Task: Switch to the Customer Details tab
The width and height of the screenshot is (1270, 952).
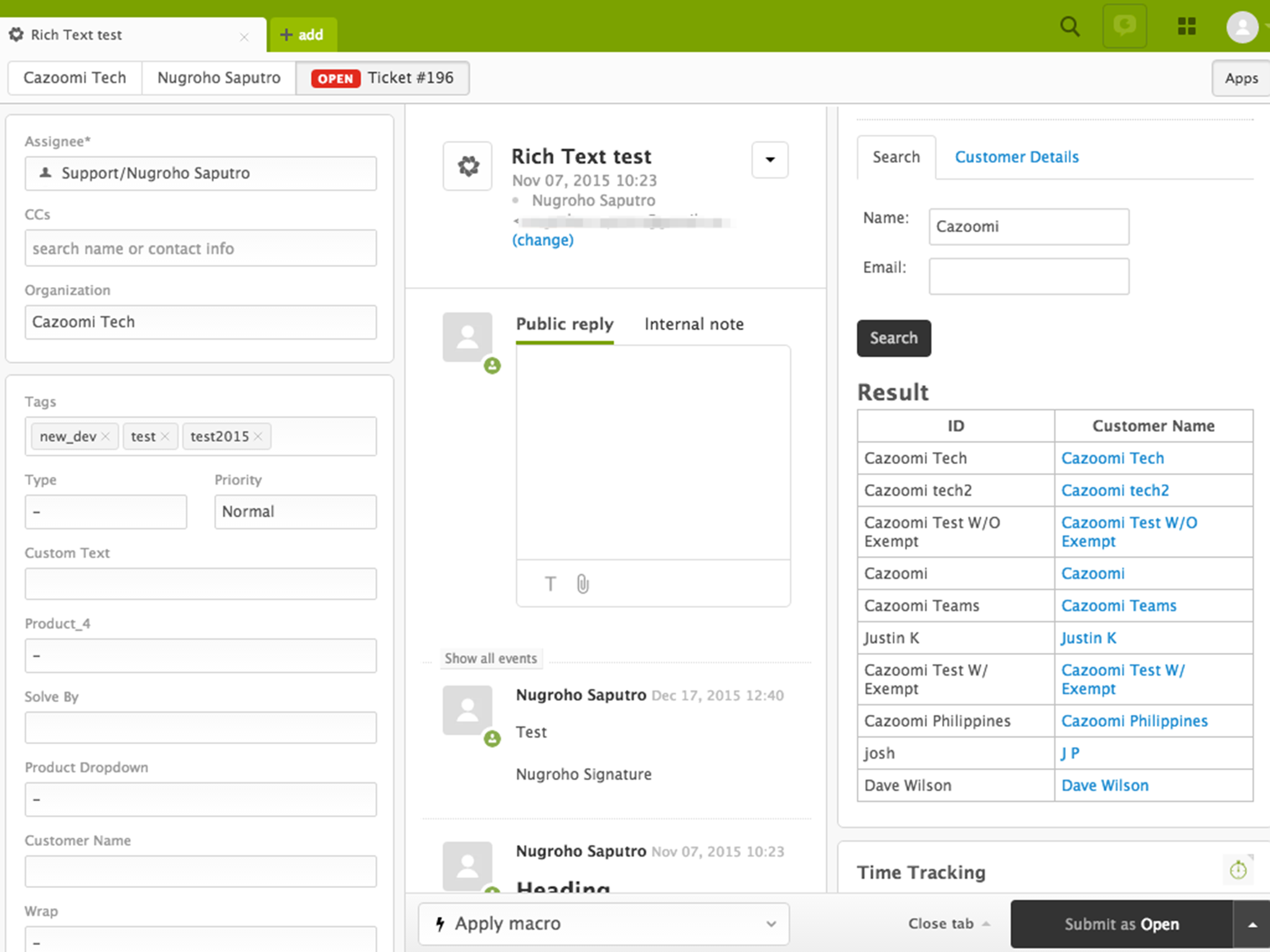Action: point(1016,157)
